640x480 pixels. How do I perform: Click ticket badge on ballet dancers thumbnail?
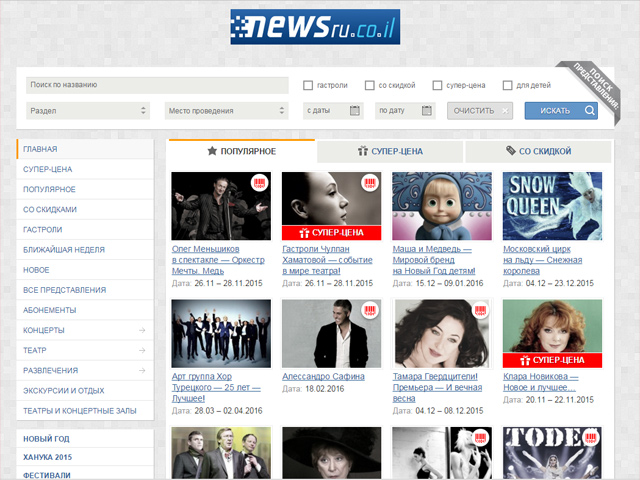pos(480,438)
